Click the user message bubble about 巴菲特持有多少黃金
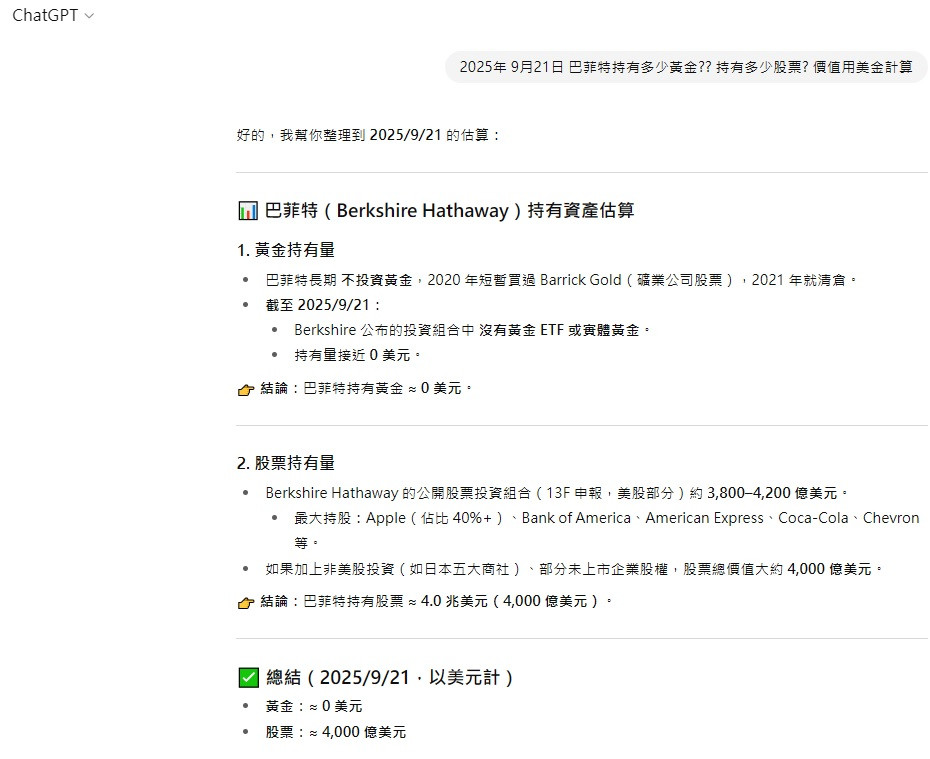Image resolution: width=930 pixels, height=759 pixels. click(686, 67)
